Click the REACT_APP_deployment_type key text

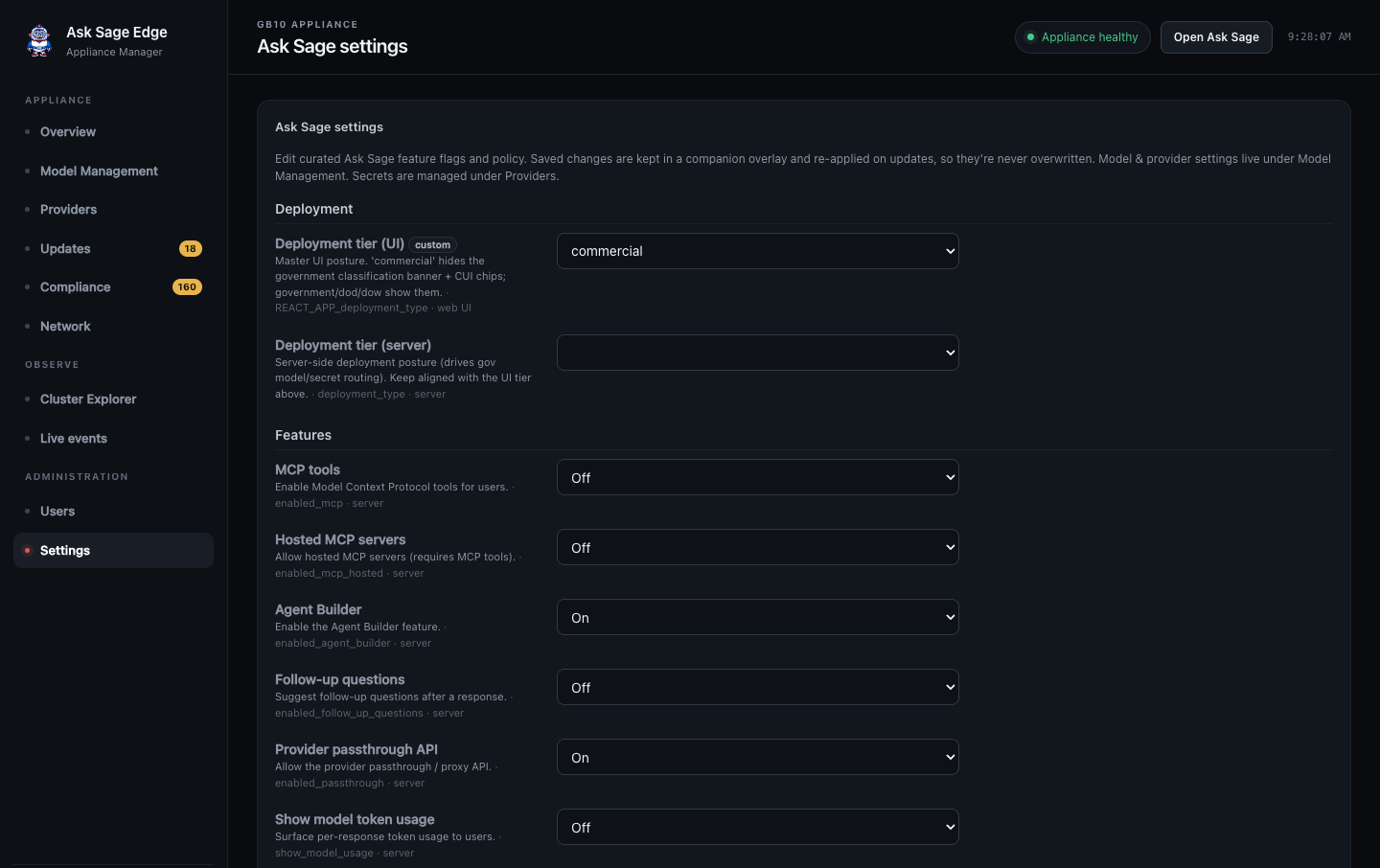pos(351,308)
